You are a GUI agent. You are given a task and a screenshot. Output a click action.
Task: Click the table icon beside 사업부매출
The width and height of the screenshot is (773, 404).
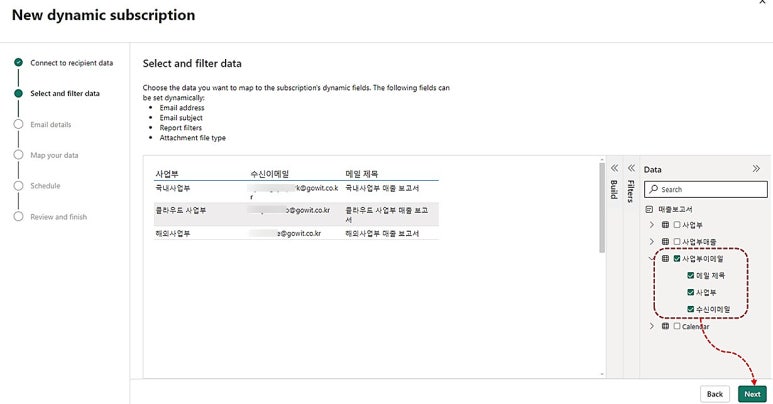pyautogui.click(x=666, y=241)
